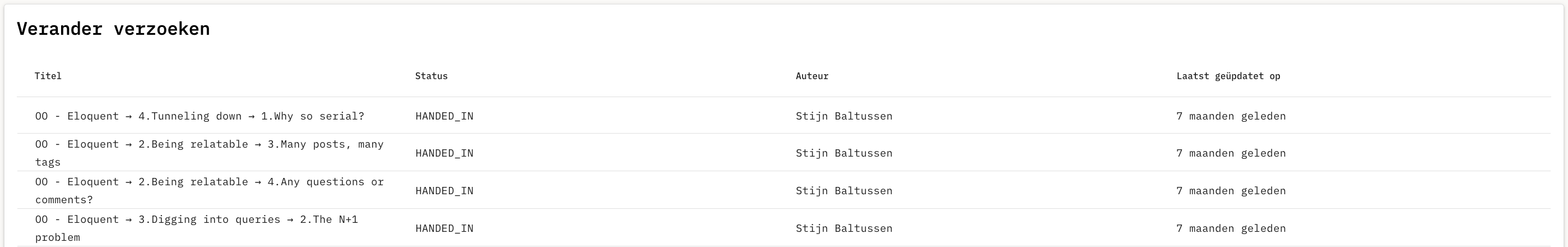Click '7 maanden geleden' in 'N+1 problem' row
The width and height of the screenshot is (1568, 247).
1231,228
